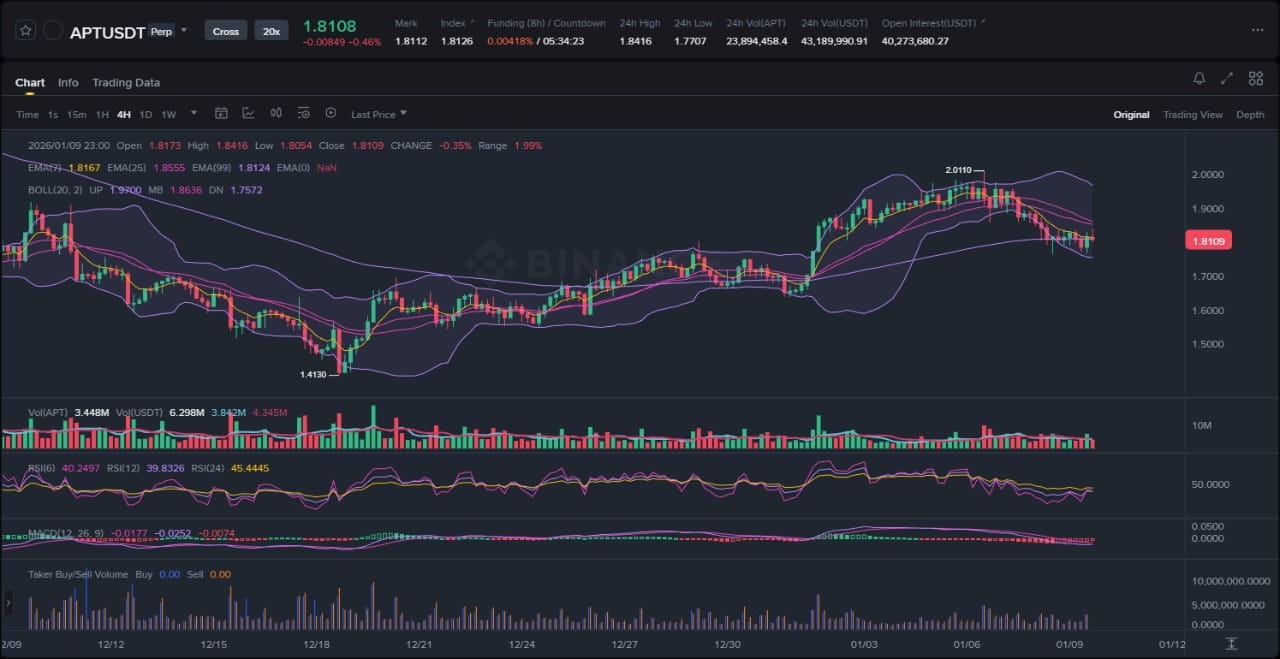The image size is (1280, 659).
Task: Click the 24h Vol(USDT) value 43,189,990.91
Action: click(834, 41)
